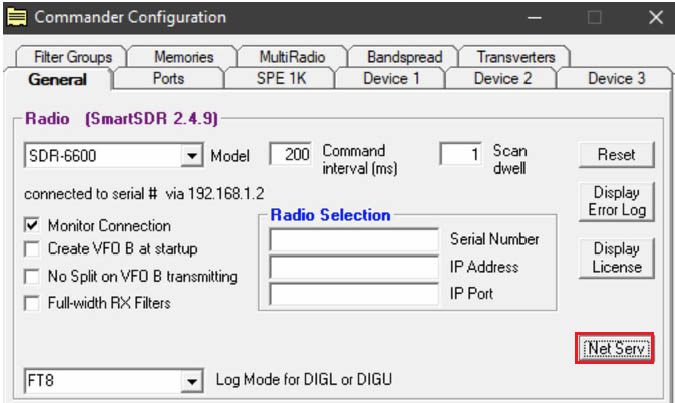675x403 pixels.
Task: Click the 'Radio Selection' group heading
Action: [330, 215]
